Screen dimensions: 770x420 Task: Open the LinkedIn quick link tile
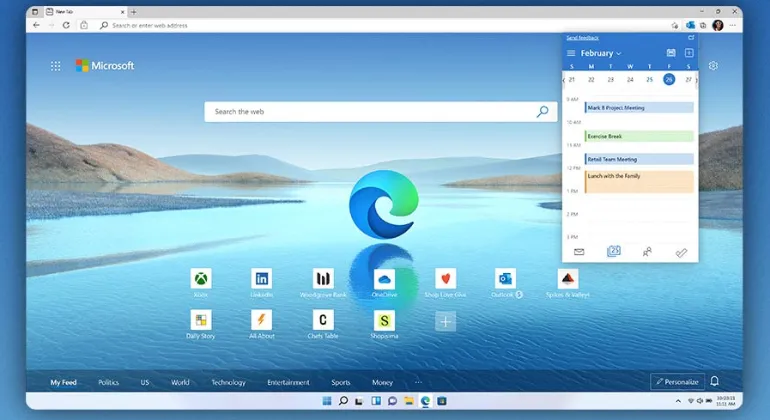click(x=261, y=279)
